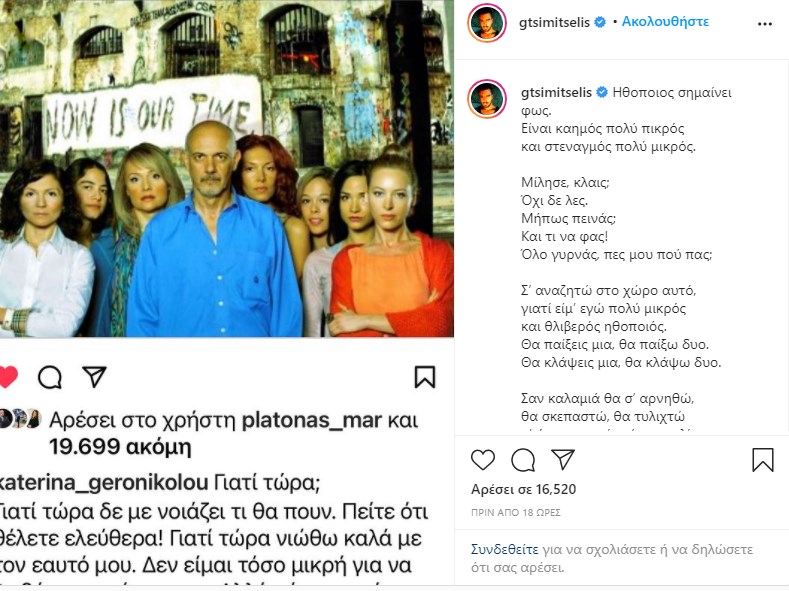Open the comment bubble under the group photo
Image resolution: width=789 pixels, height=591 pixels.
coord(50,377)
